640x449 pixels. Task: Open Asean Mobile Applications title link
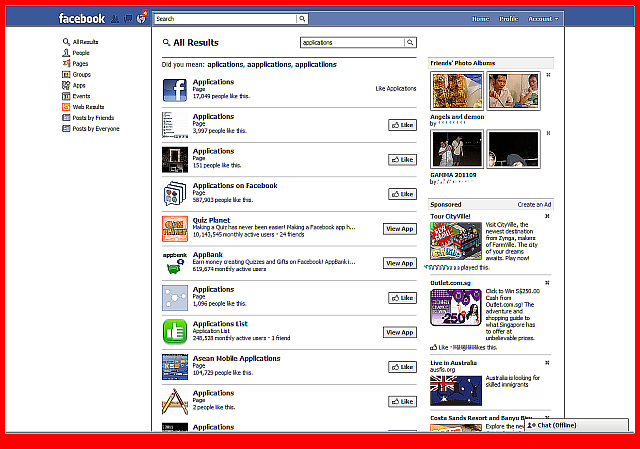click(x=237, y=358)
